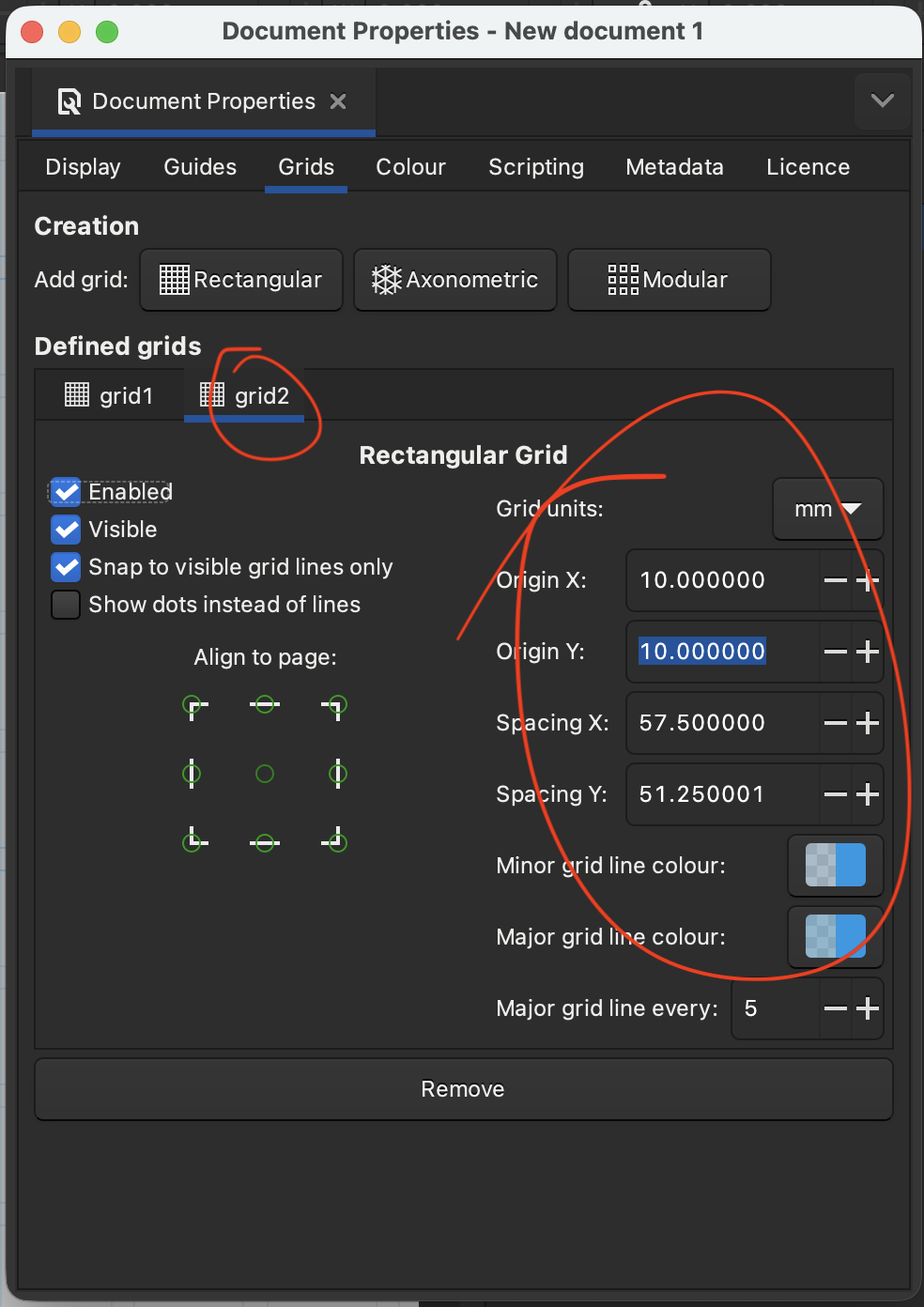Open the Grid units mm dropdown
924x1307 pixels.
(827, 509)
